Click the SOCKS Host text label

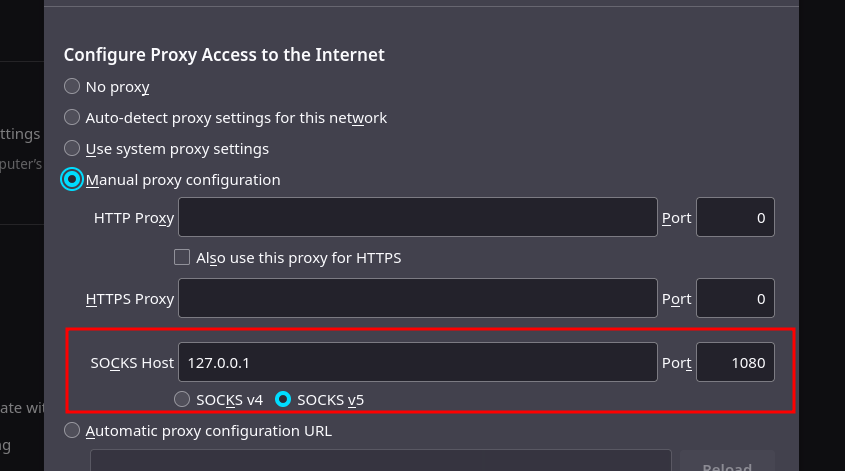(x=132, y=363)
